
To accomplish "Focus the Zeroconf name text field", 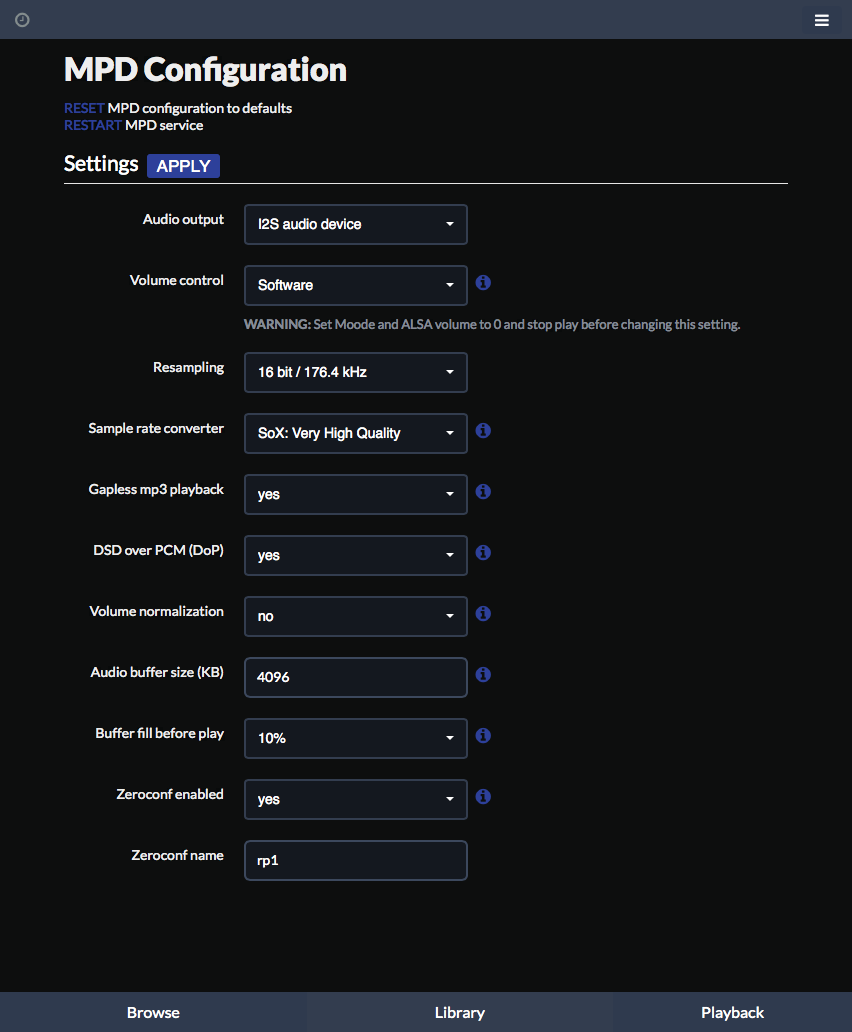I will (x=356, y=860).
